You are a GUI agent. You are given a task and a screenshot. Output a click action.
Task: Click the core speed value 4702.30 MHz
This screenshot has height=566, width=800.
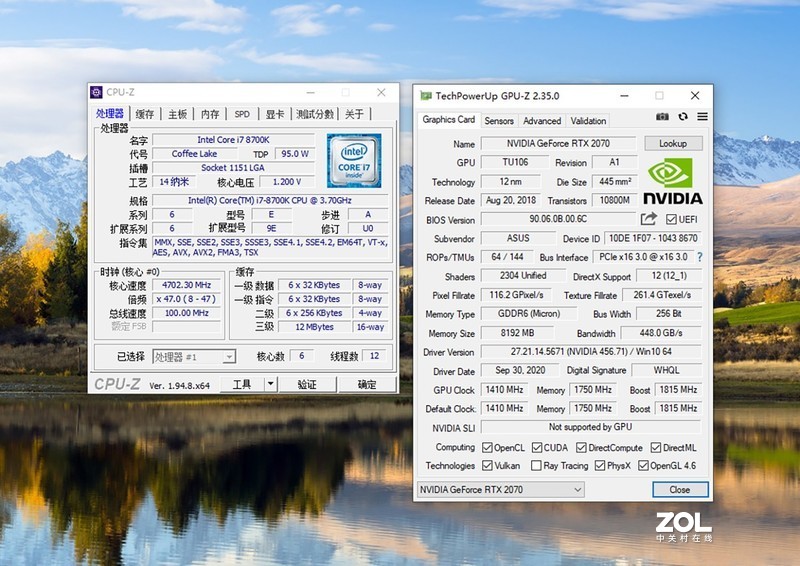(187, 285)
